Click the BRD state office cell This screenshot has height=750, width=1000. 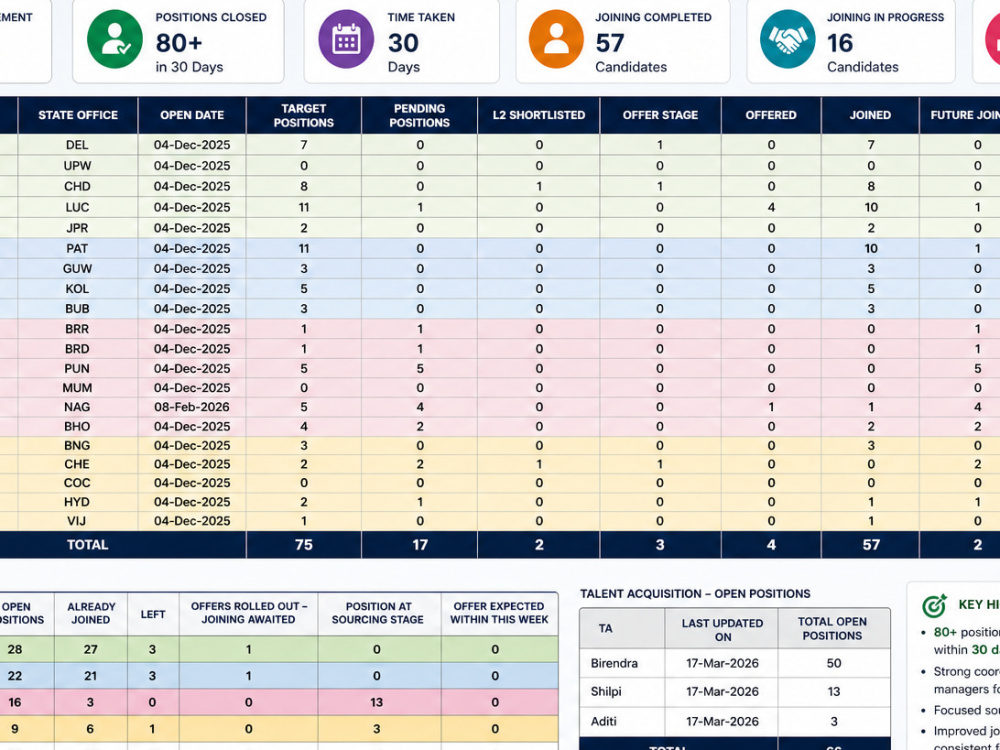click(77, 349)
